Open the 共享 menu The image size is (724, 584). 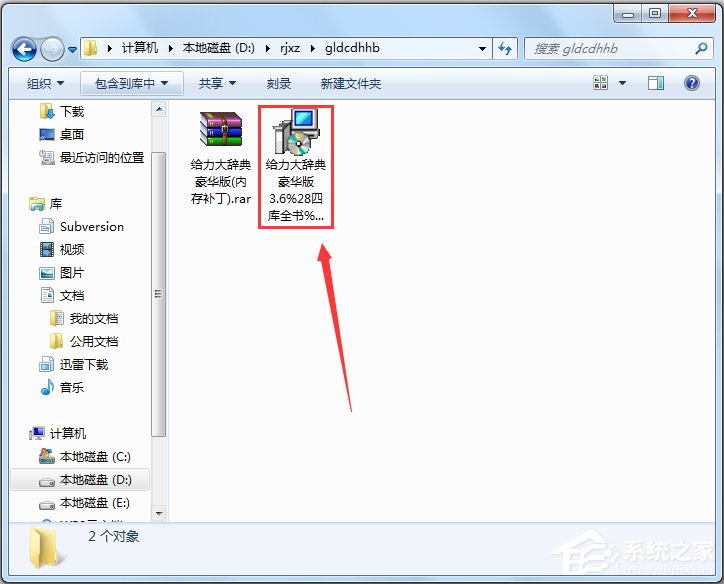[x=217, y=84]
